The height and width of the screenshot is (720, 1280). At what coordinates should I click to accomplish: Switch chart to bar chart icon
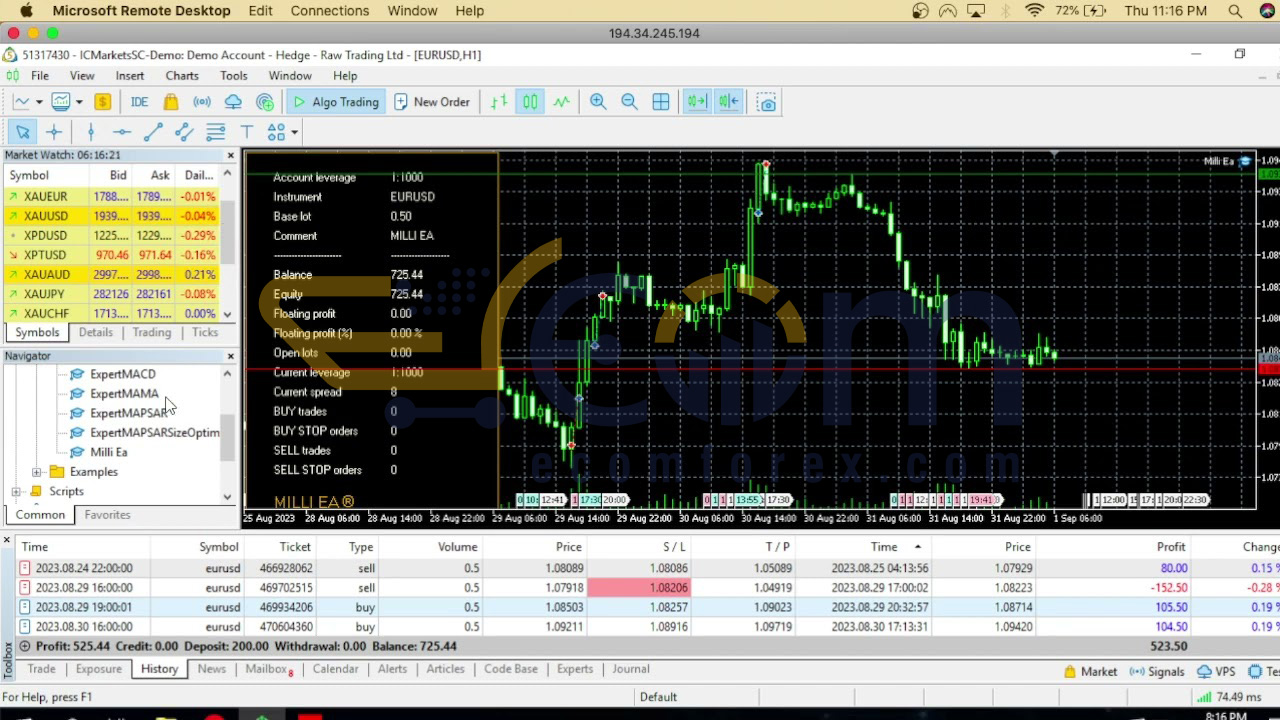click(x=499, y=102)
